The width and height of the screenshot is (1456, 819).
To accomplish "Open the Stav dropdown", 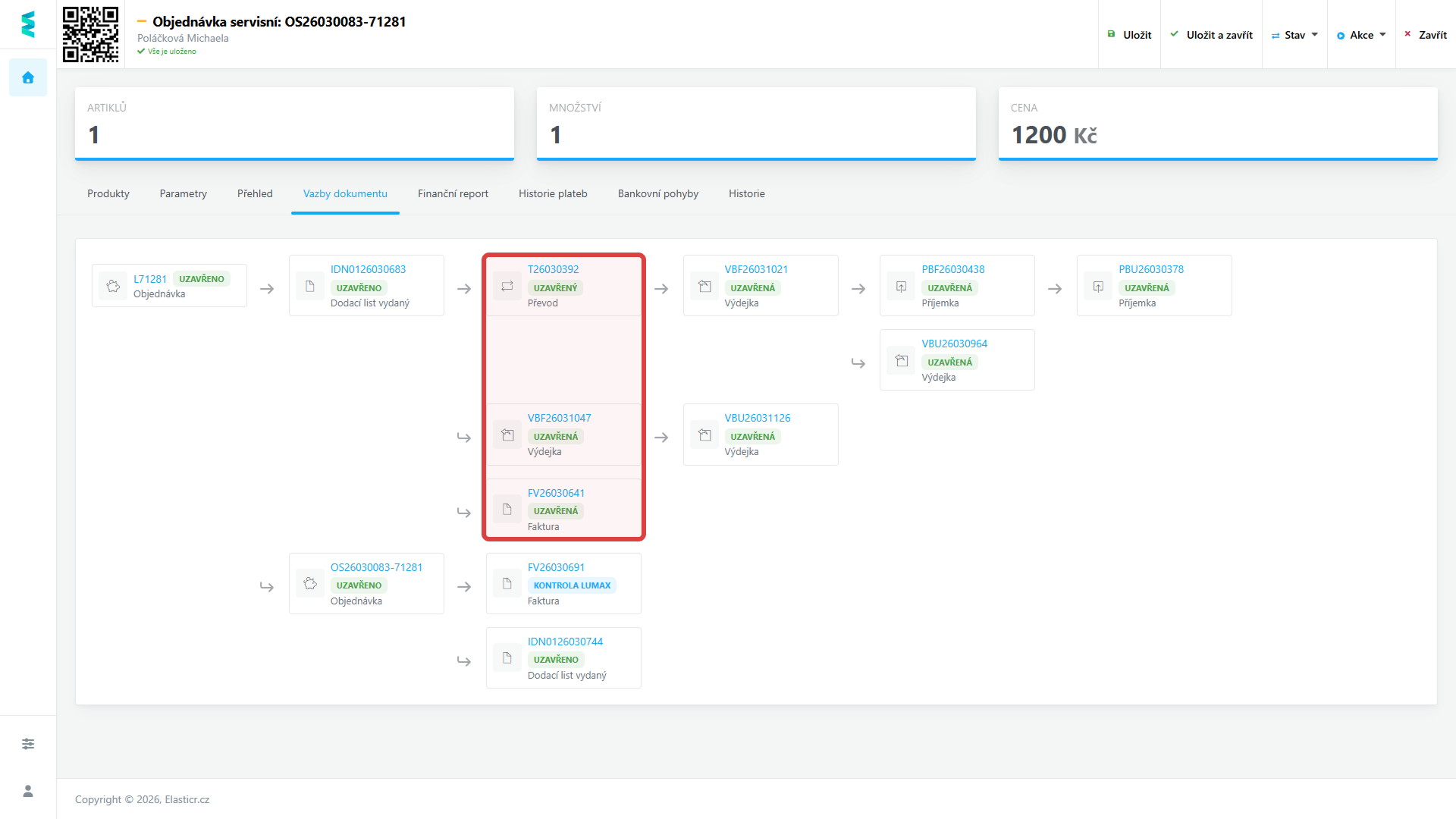I will pyautogui.click(x=1294, y=35).
